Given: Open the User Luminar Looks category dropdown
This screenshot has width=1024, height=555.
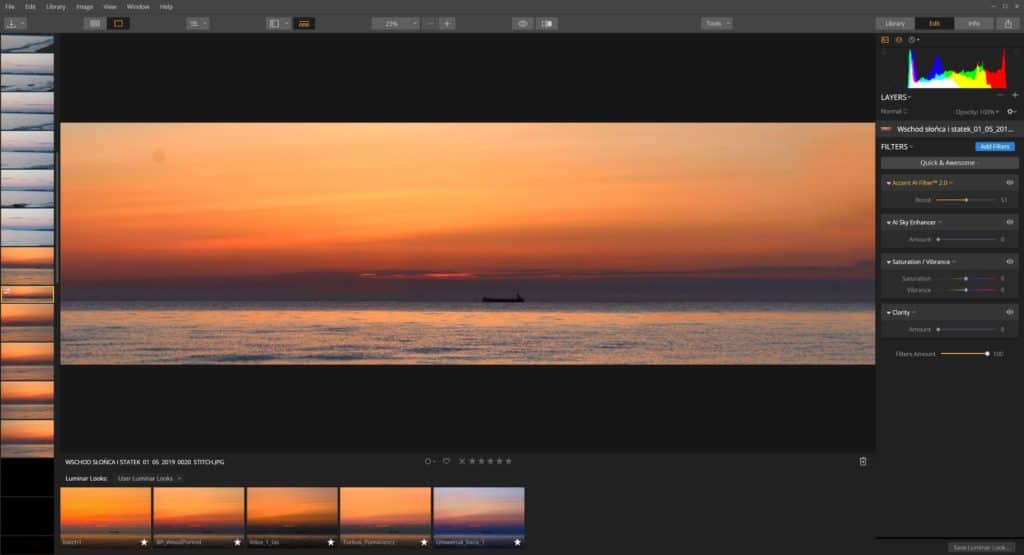Looking at the screenshot, I should click(149, 479).
